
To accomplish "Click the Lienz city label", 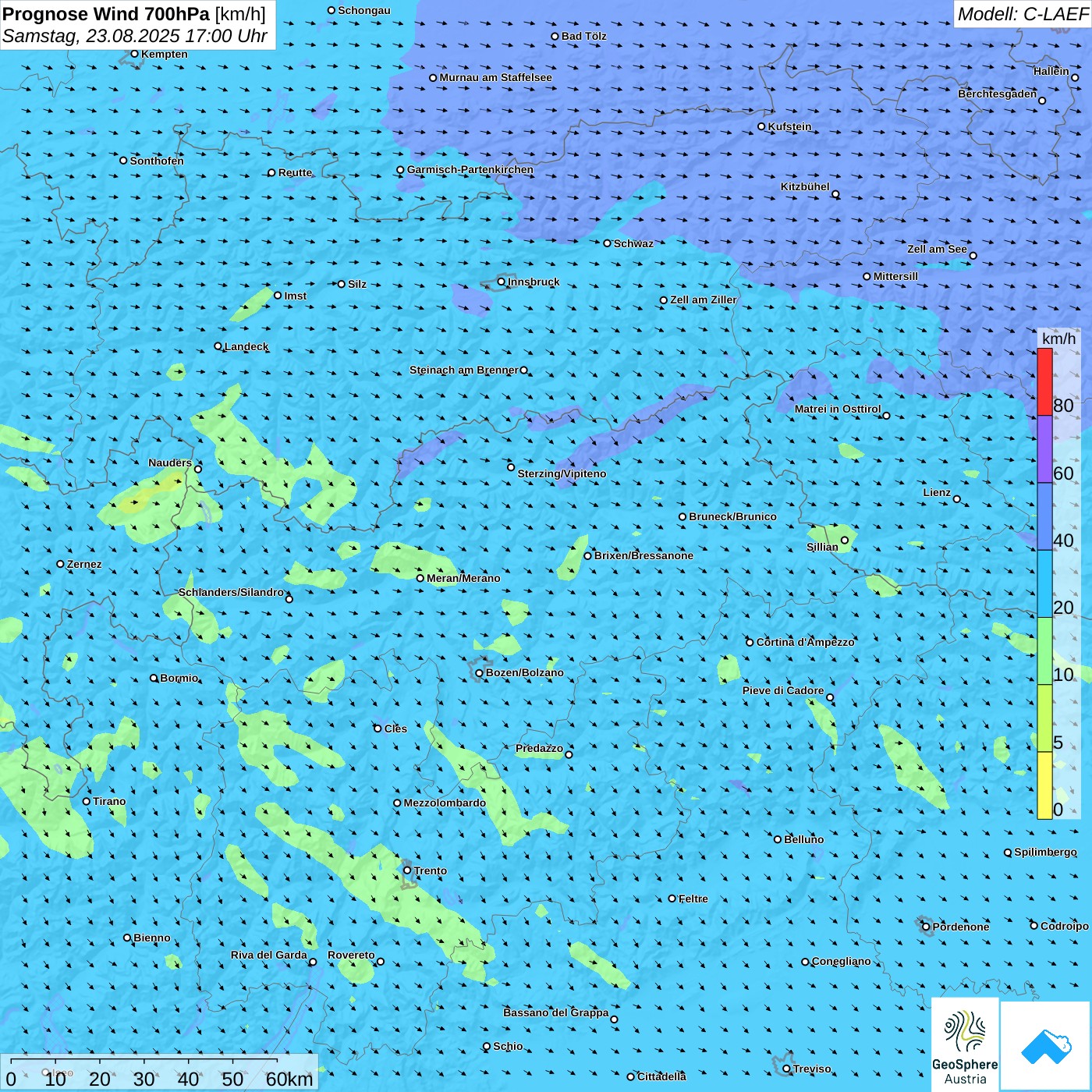I will (937, 492).
